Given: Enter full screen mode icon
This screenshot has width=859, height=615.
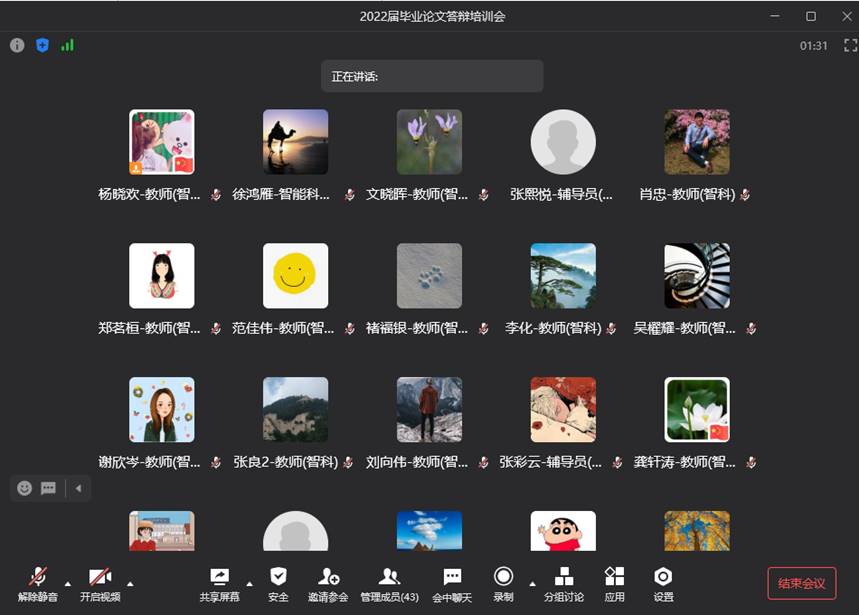Looking at the screenshot, I should click(850, 45).
